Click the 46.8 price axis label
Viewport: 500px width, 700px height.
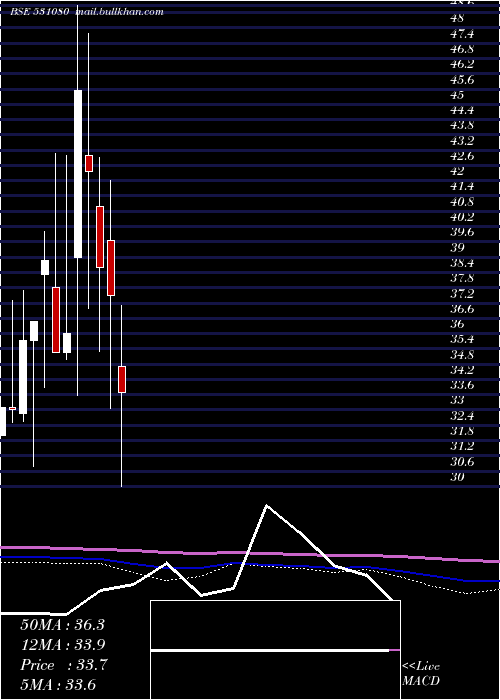pyautogui.click(x=462, y=49)
